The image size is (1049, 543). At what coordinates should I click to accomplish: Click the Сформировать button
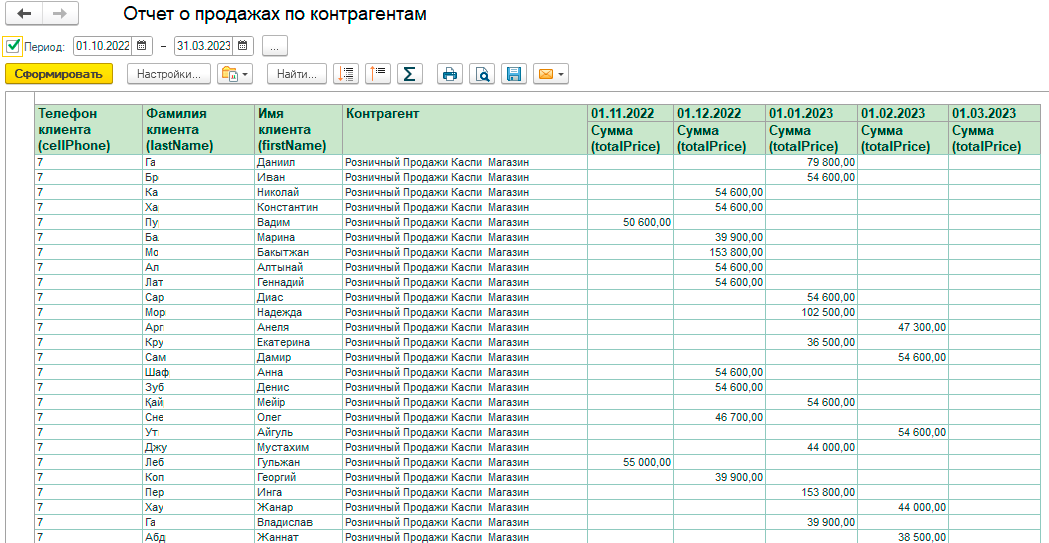pos(59,74)
